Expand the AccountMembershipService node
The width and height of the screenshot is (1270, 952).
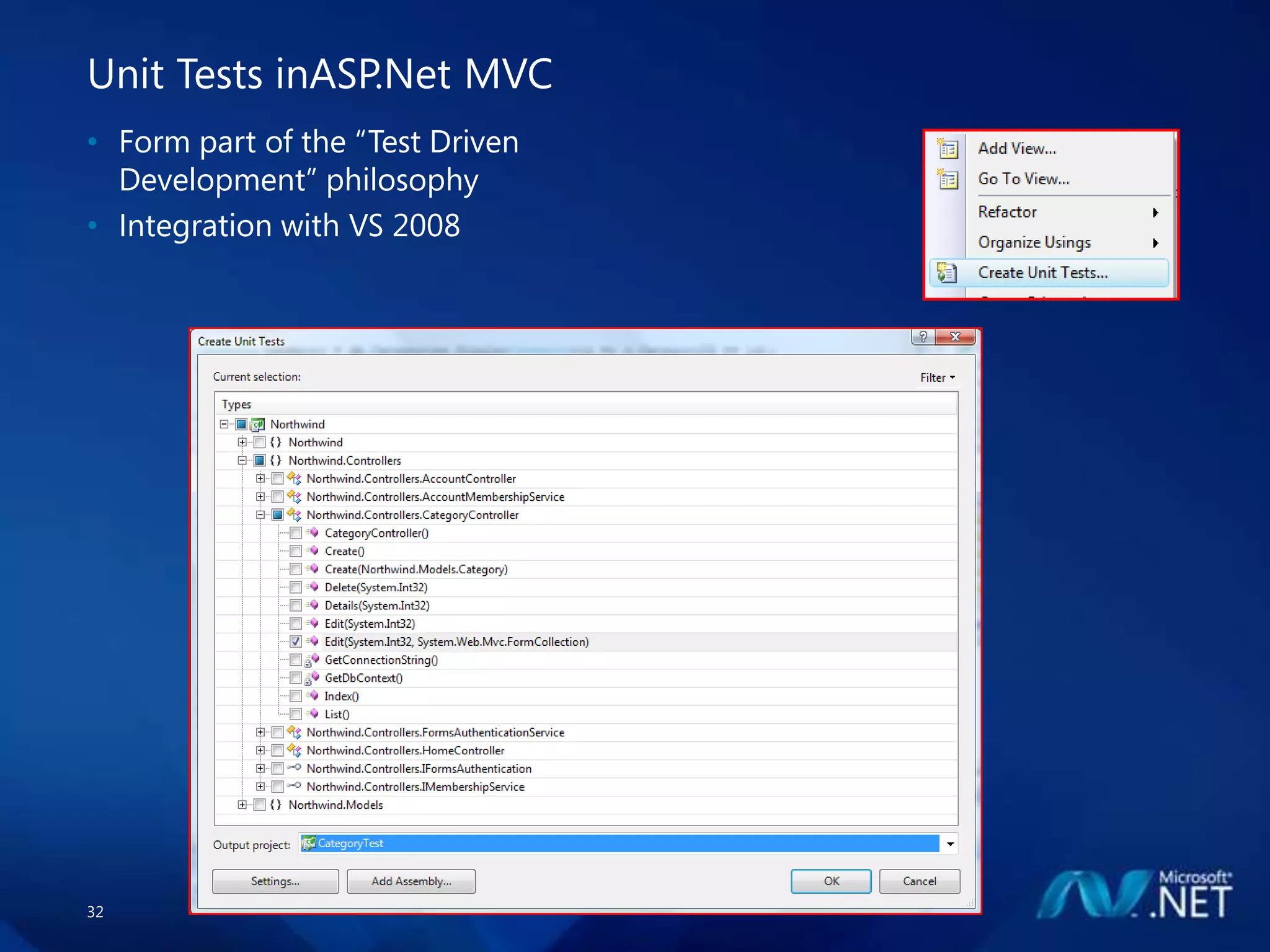pos(260,496)
